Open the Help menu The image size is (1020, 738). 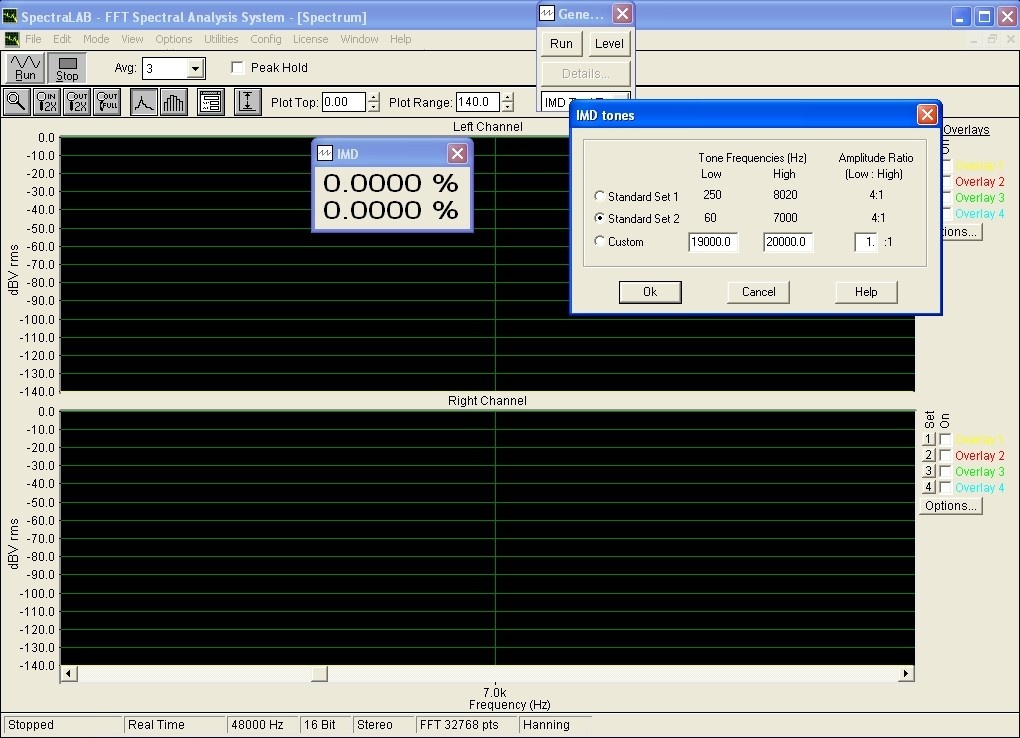[x=401, y=39]
